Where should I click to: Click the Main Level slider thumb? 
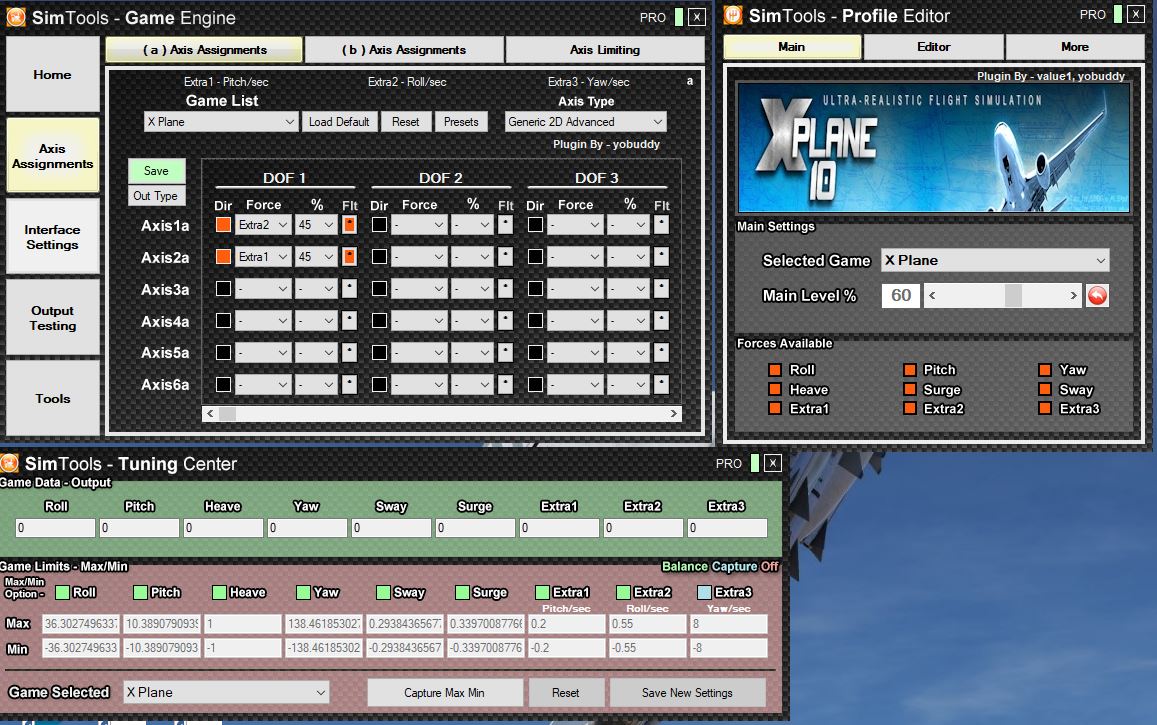coord(1013,296)
